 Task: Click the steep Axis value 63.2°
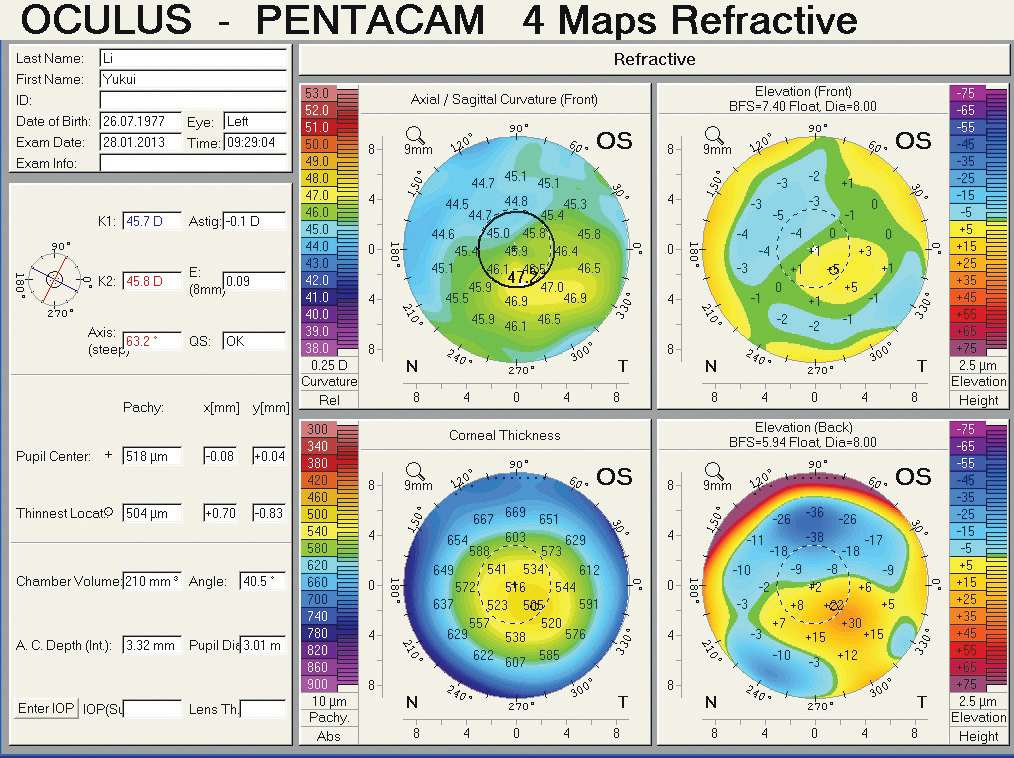[x=152, y=341]
